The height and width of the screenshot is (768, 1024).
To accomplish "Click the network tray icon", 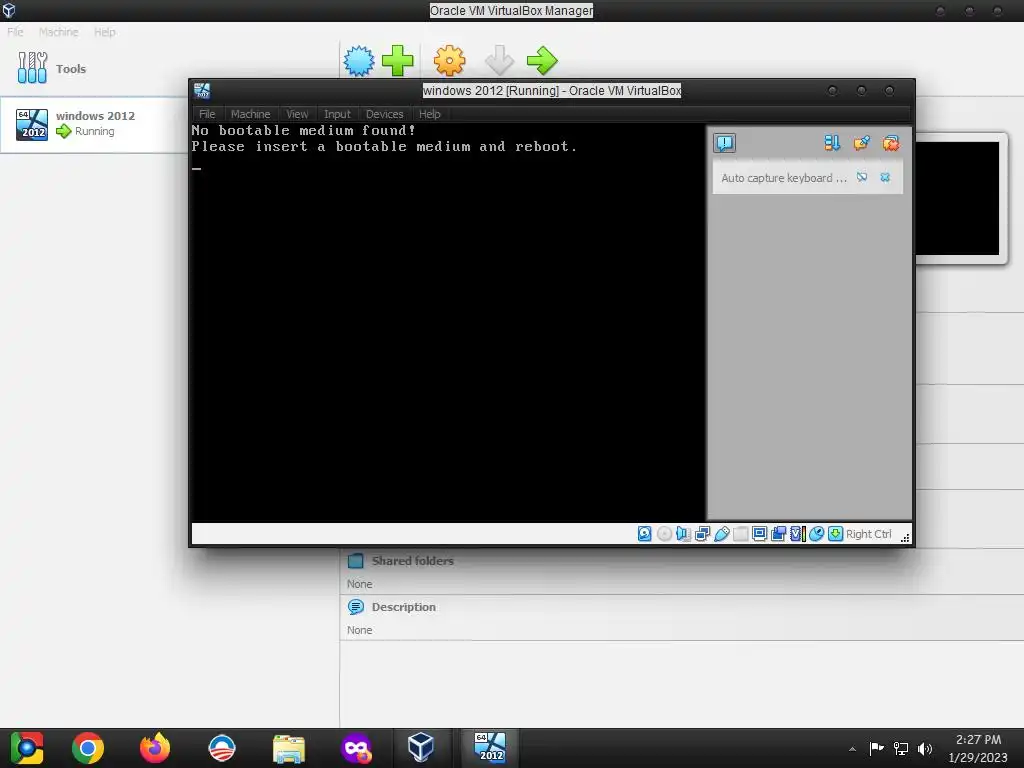I will 901,748.
